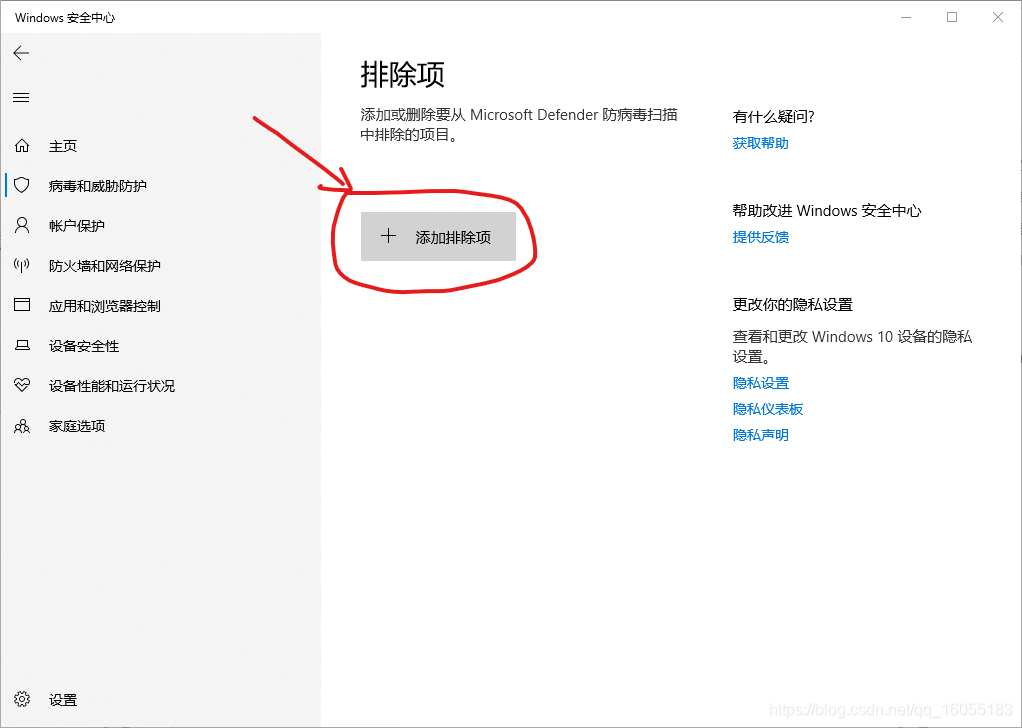The height and width of the screenshot is (728, 1022).
Task: Click the window icon for 应用和浏览器控制
Action: pos(22,305)
